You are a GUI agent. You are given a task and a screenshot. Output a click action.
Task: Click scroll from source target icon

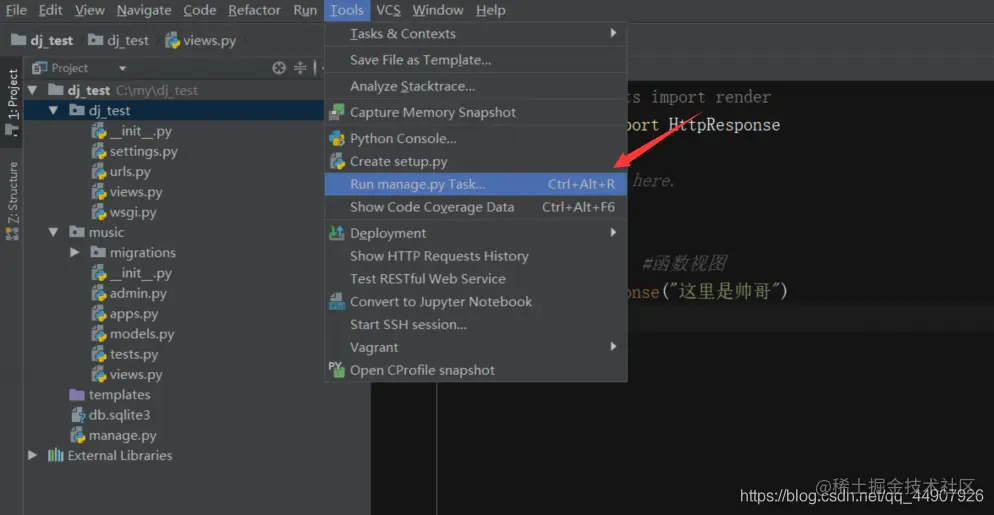tap(279, 68)
